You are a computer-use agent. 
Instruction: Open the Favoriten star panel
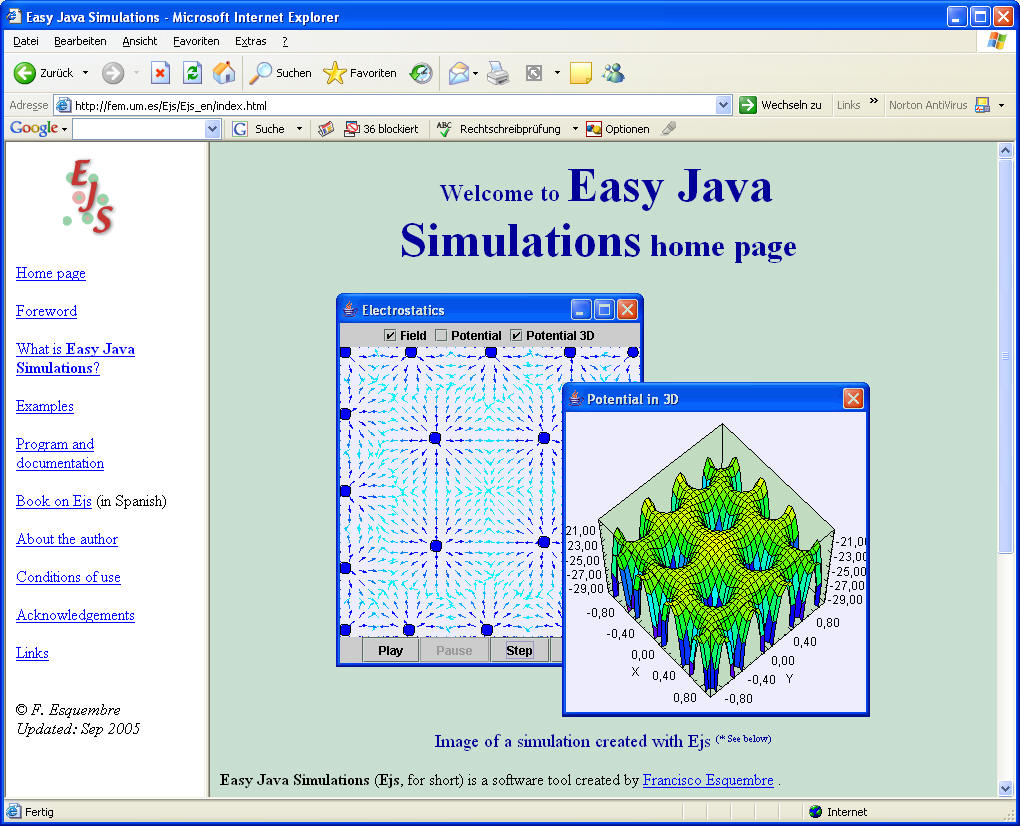coord(360,73)
